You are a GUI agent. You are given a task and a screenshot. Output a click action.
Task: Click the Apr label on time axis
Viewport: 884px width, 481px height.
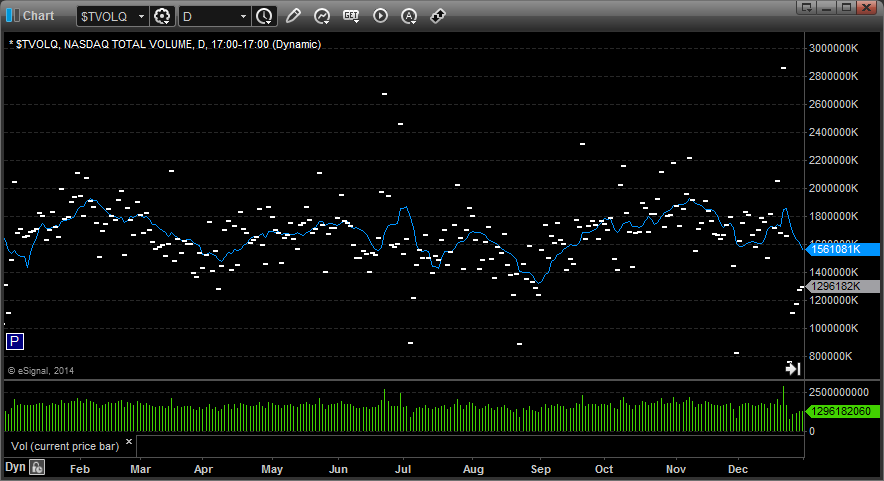click(x=203, y=469)
